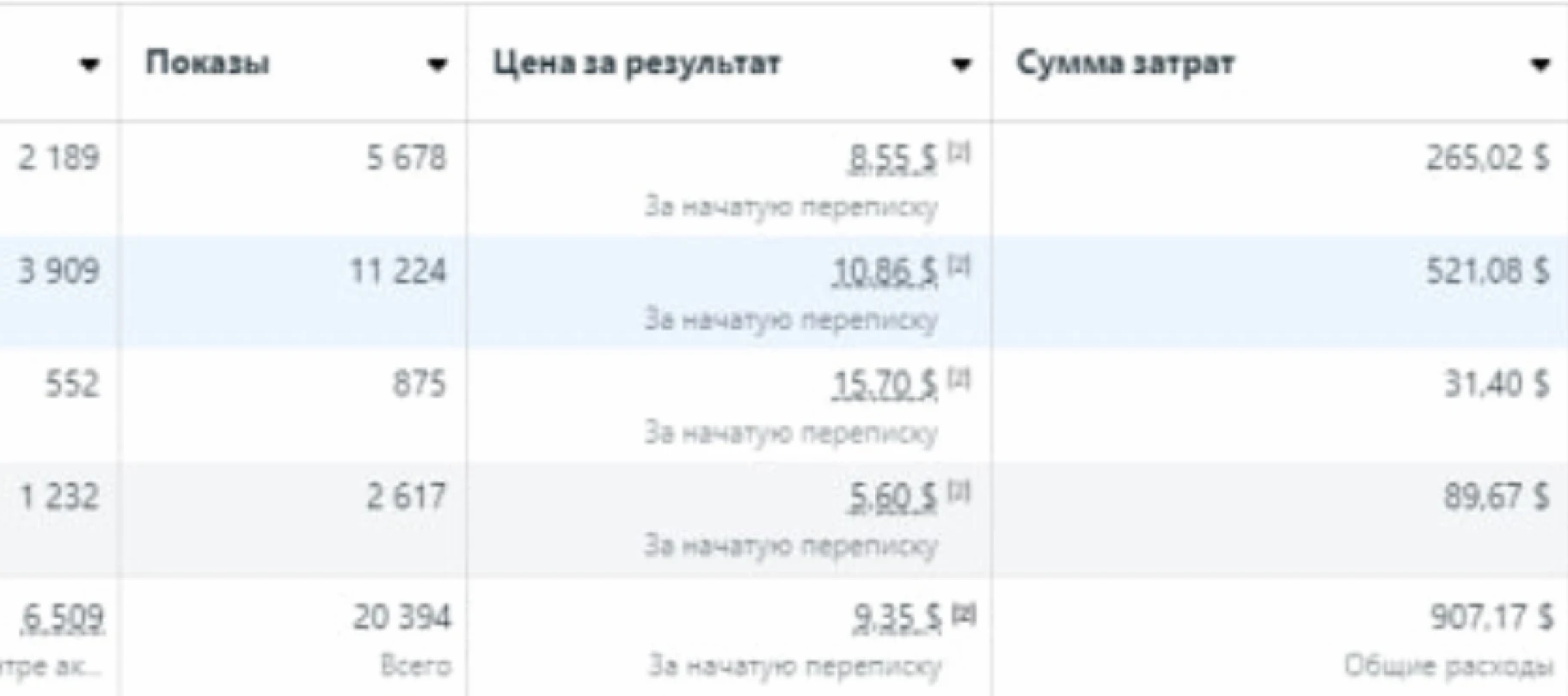Click the 9,35 $ total cost per result
The width and height of the screenshot is (1568, 696).
click(897, 618)
